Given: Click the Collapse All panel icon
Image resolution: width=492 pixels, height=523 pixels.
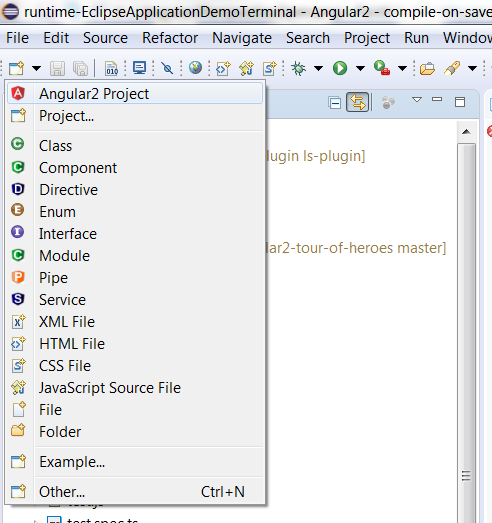Looking at the screenshot, I should 334,102.
